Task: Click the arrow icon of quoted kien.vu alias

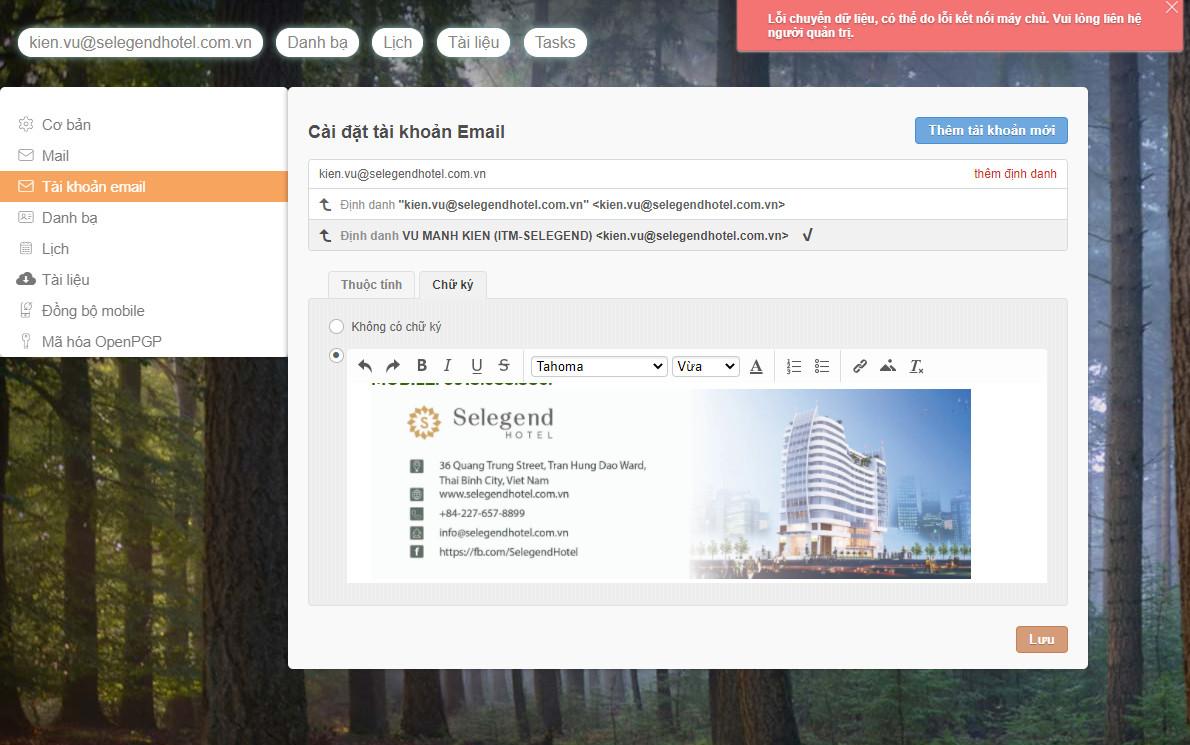Action: point(326,205)
